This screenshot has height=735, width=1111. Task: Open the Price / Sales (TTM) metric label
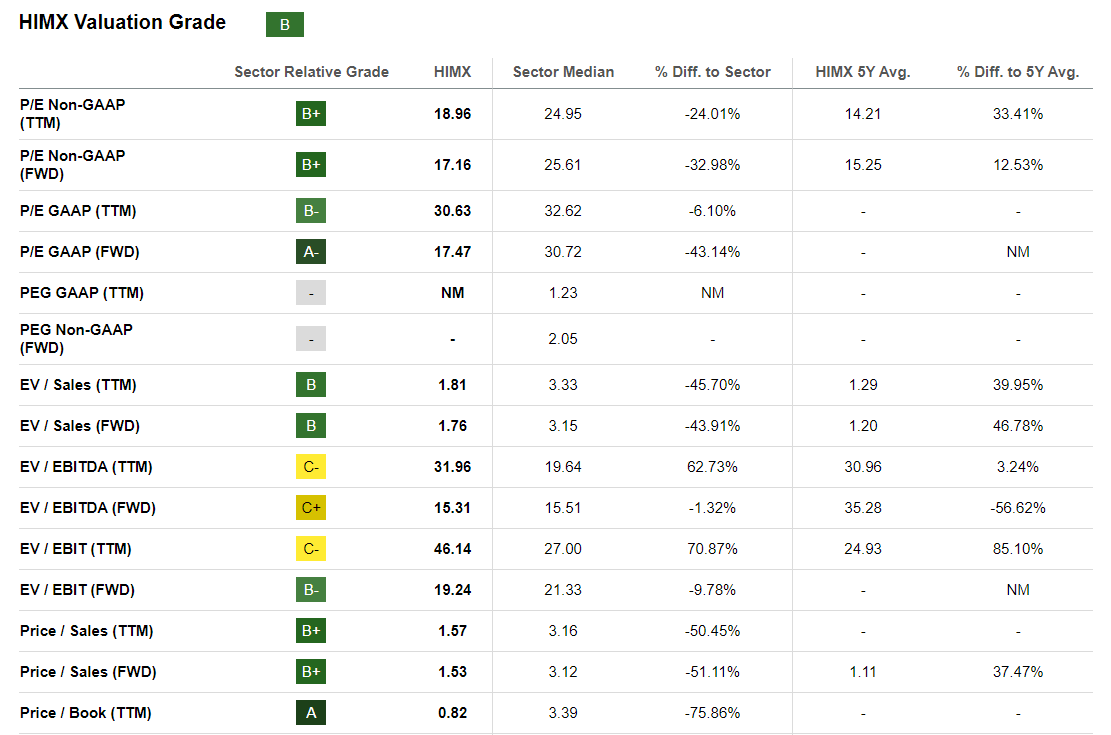[87, 631]
